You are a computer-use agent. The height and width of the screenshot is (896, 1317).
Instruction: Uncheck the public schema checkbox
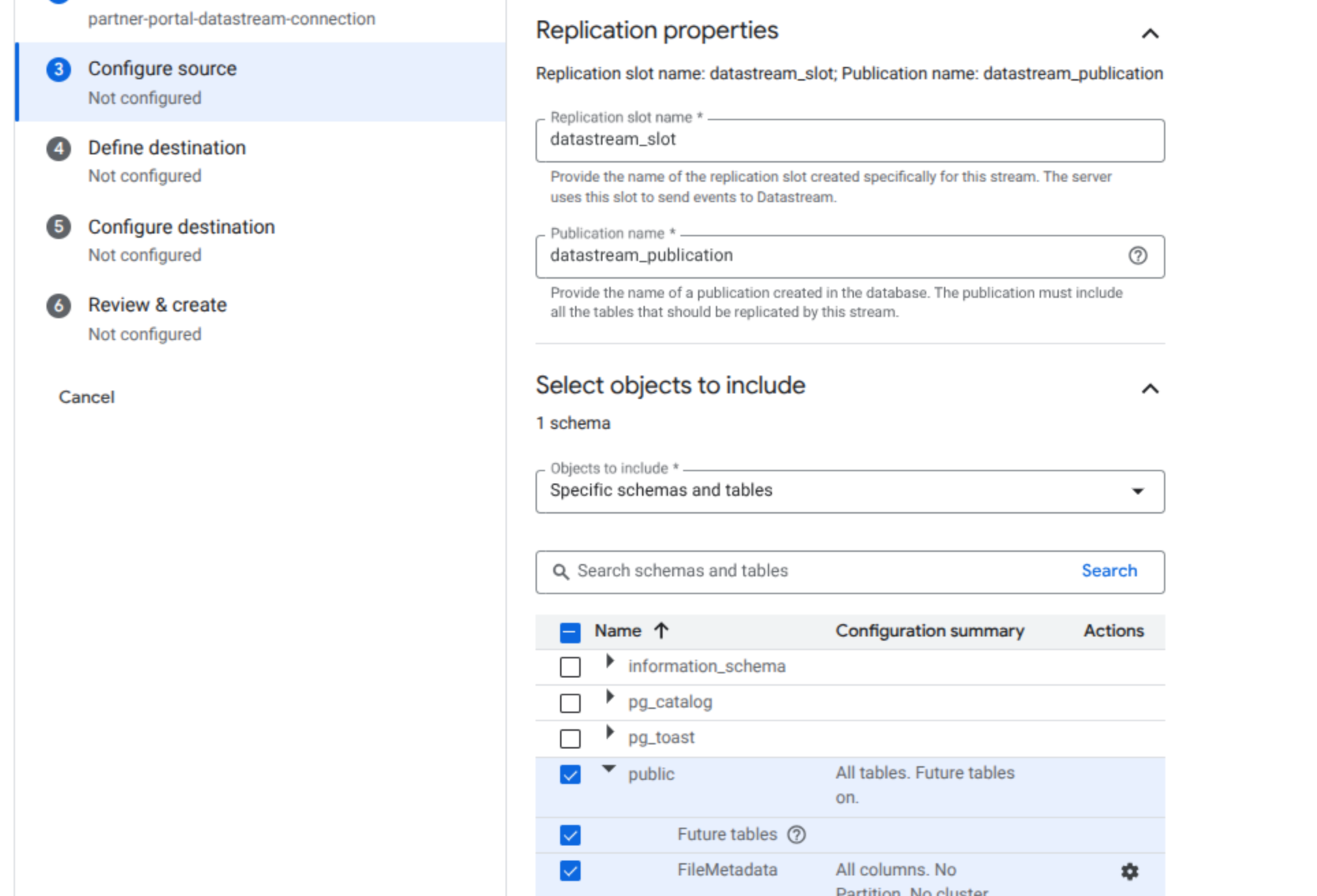pyautogui.click(x=570, y=774)
